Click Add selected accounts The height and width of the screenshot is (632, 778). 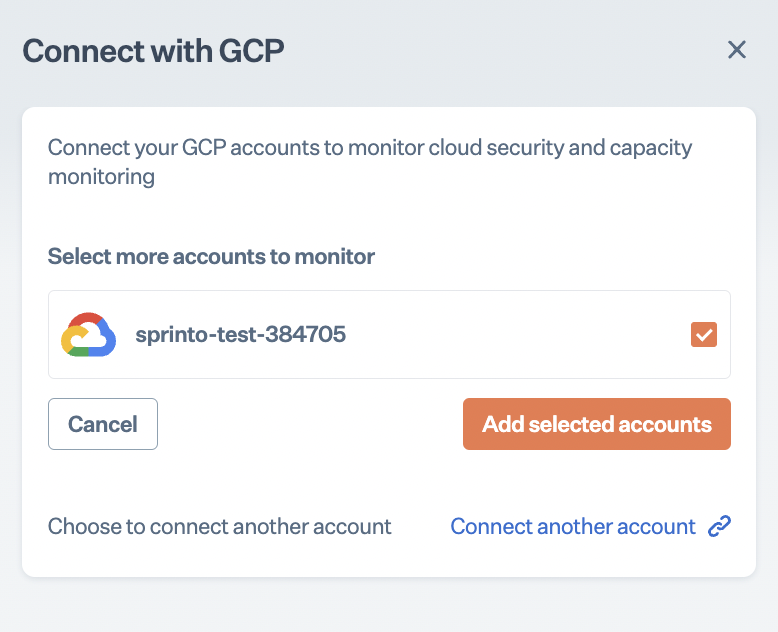coord(597,424)
